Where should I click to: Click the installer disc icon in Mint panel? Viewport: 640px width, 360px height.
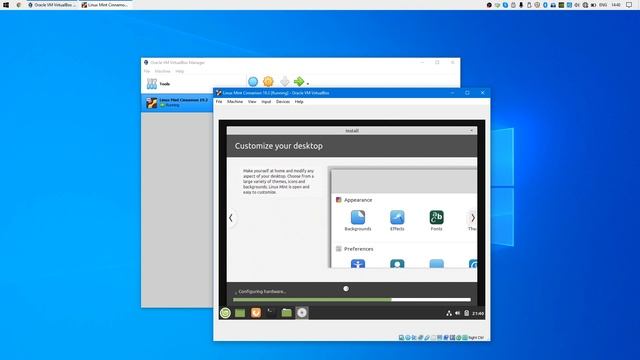click(302, 313)
